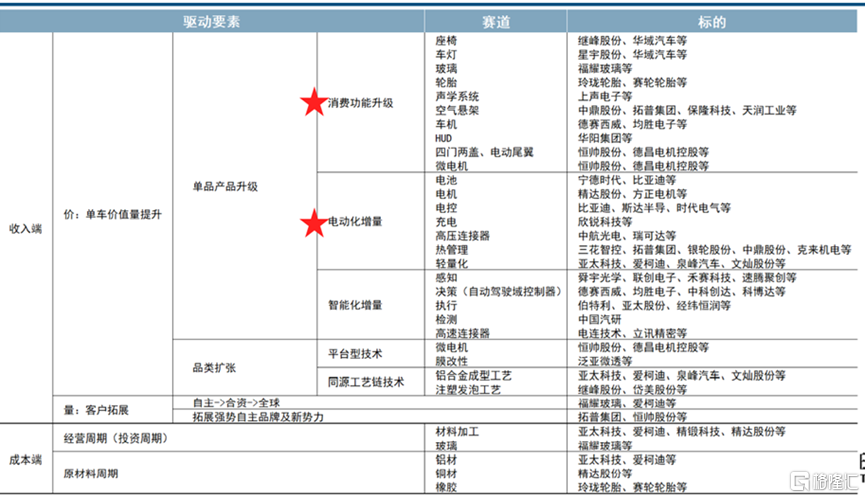
Task: Select the 单品产品升级 cell
Action: tap(225, 186)
